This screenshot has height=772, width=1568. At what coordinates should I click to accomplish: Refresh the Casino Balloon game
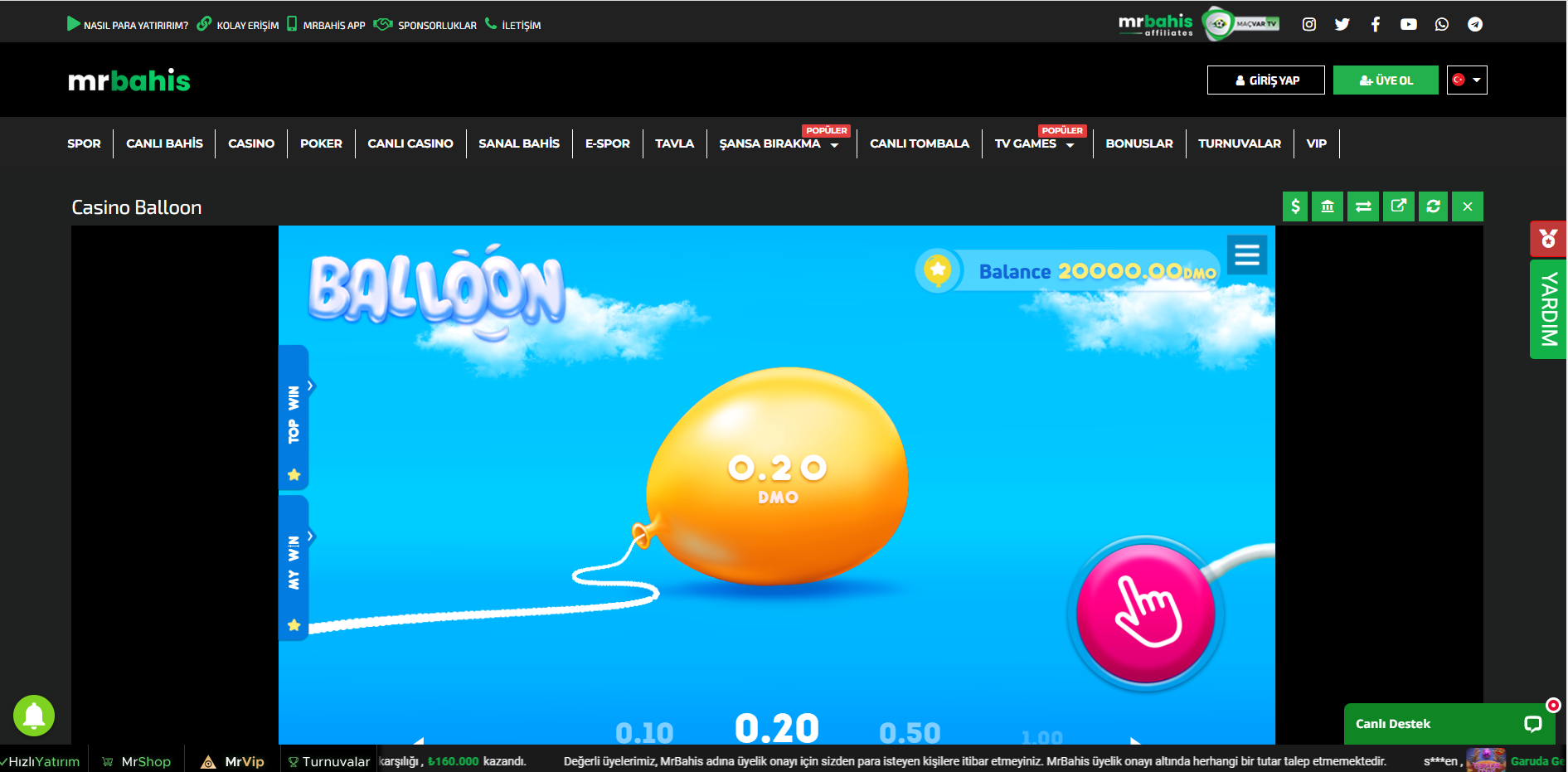(1433, 206)
